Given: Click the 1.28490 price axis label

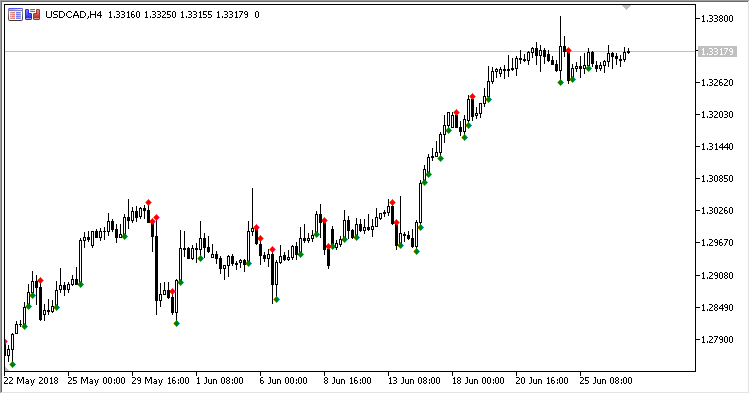Looking at the screenshot, I should pos(717,308).
